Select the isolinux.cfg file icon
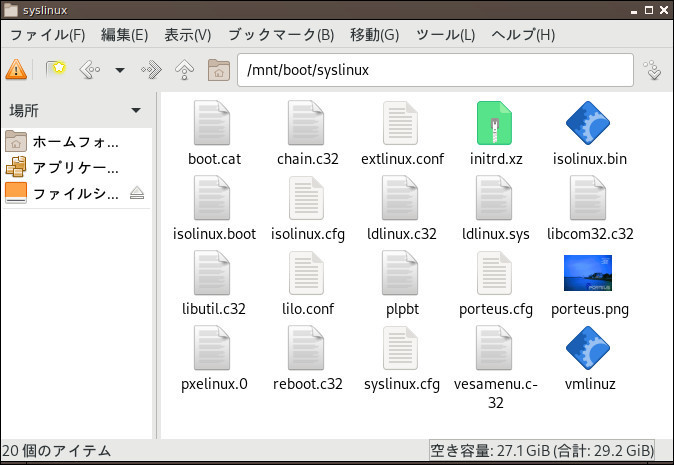Image resolution: width=674 pixels, height=465 pixels. click(x=306, y=197)
